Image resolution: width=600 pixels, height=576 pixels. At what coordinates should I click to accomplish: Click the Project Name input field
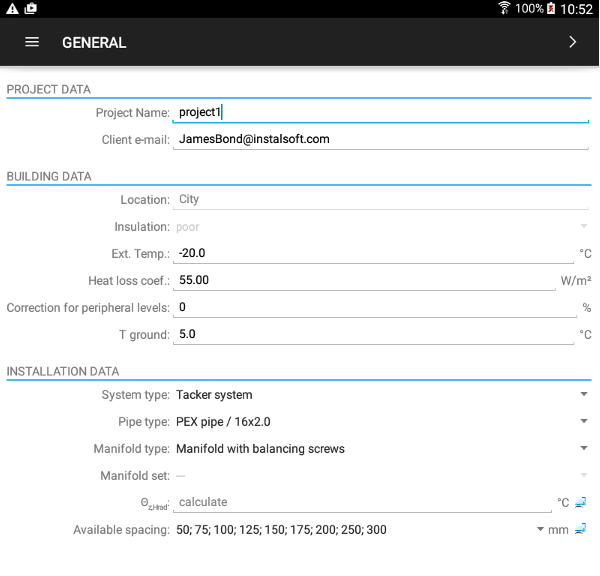[380, 113]
